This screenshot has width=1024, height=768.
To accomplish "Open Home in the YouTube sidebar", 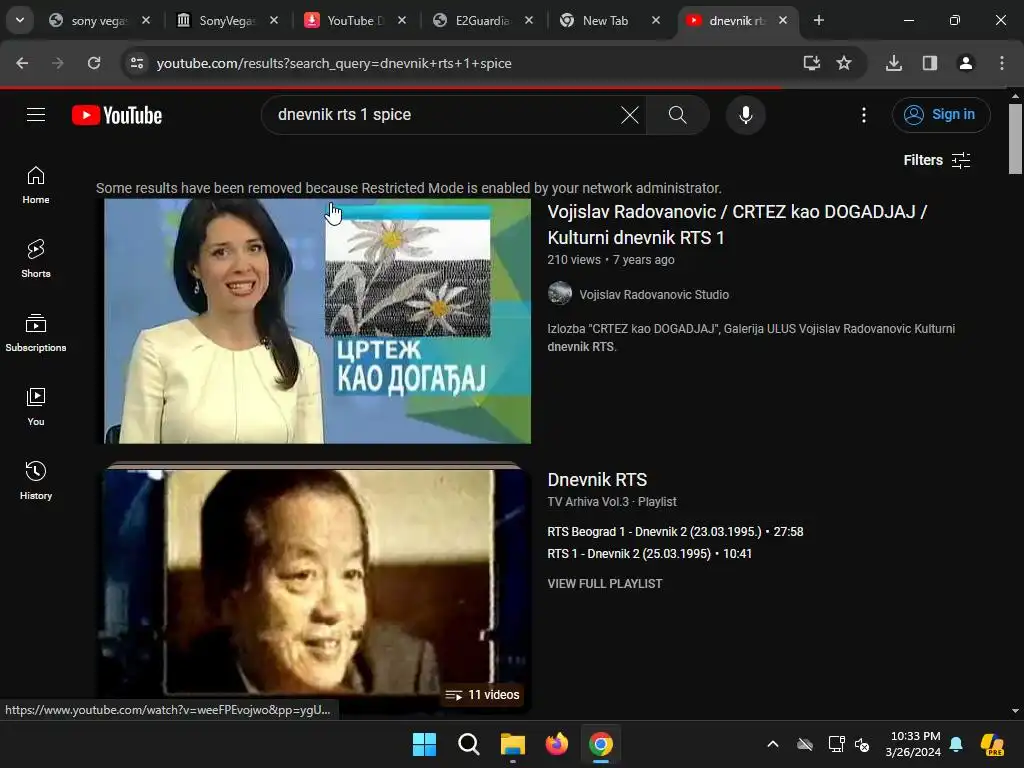I will (36, 185).
